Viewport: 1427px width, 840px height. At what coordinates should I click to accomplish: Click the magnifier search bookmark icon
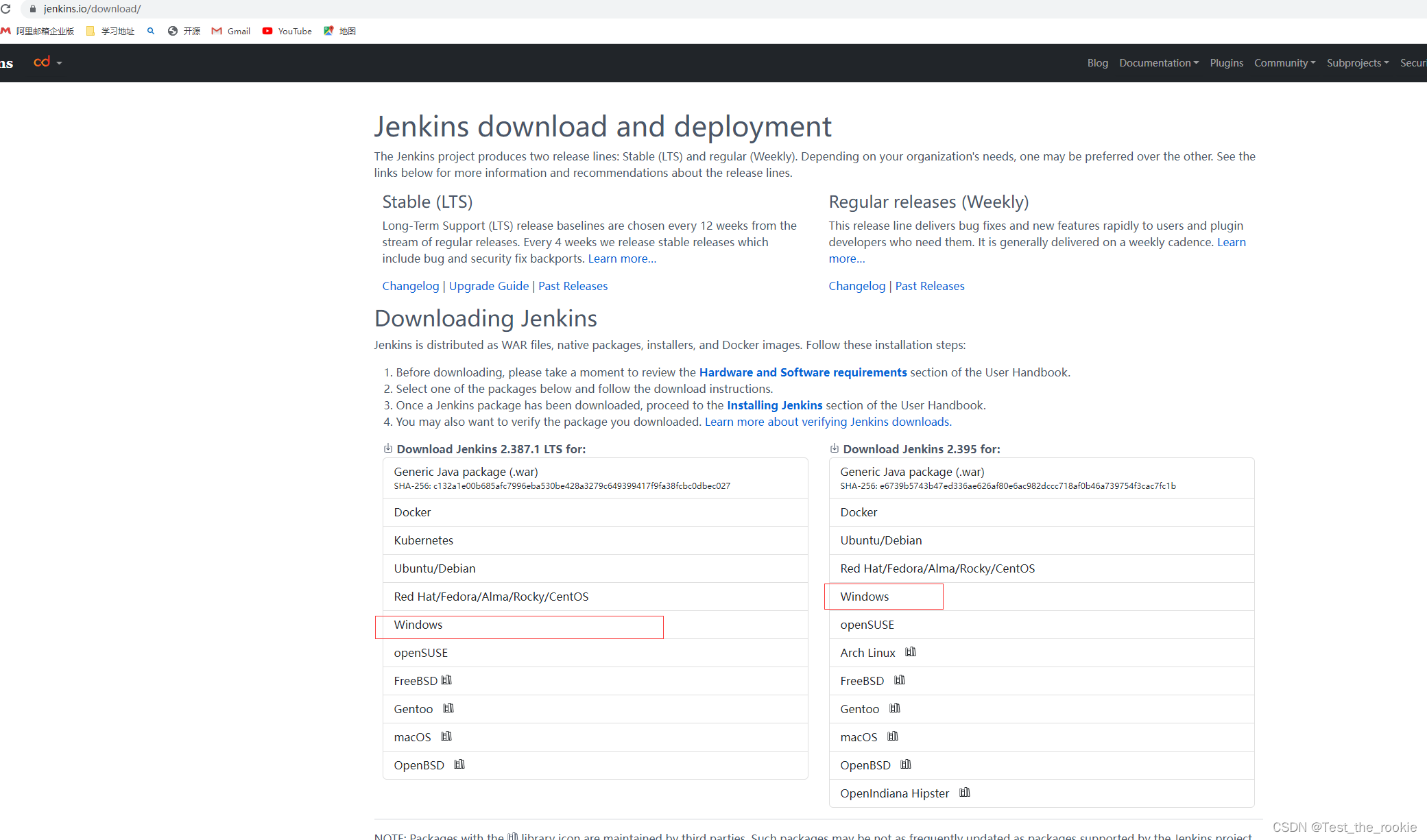pos(151,31)
